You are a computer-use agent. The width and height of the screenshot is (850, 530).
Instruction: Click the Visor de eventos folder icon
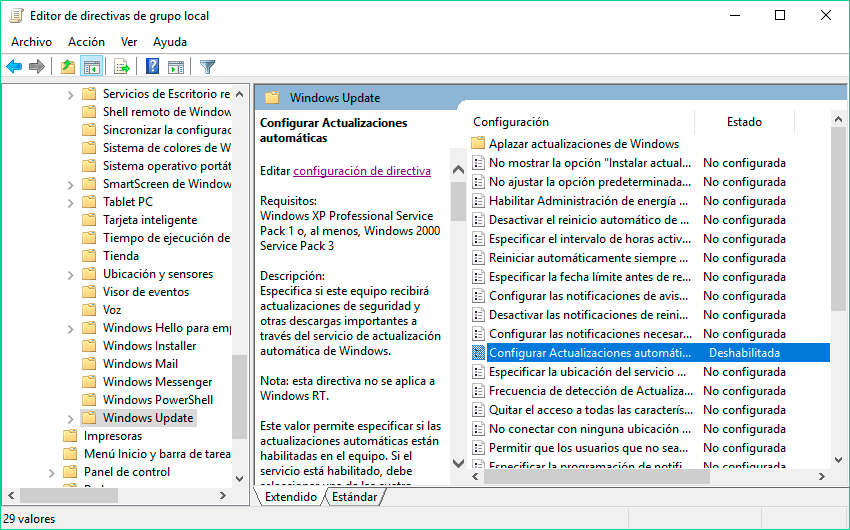click(x=89, y=292)
